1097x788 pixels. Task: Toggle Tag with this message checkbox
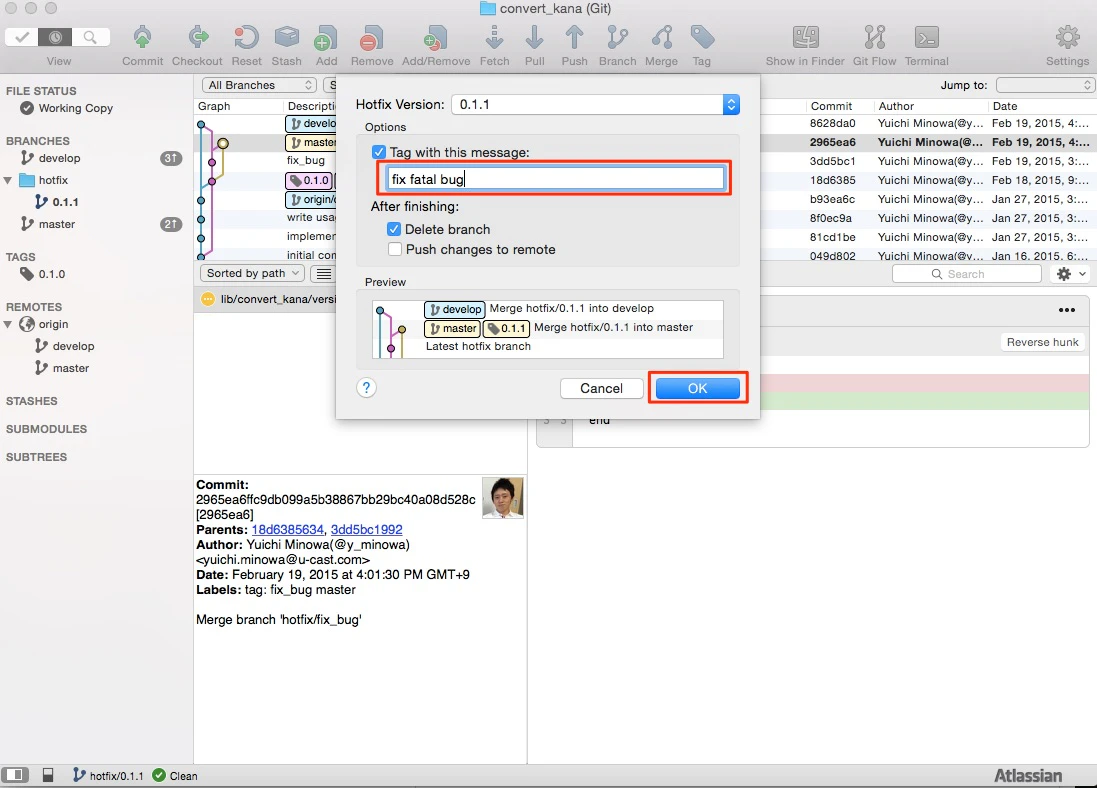point(379,152)
